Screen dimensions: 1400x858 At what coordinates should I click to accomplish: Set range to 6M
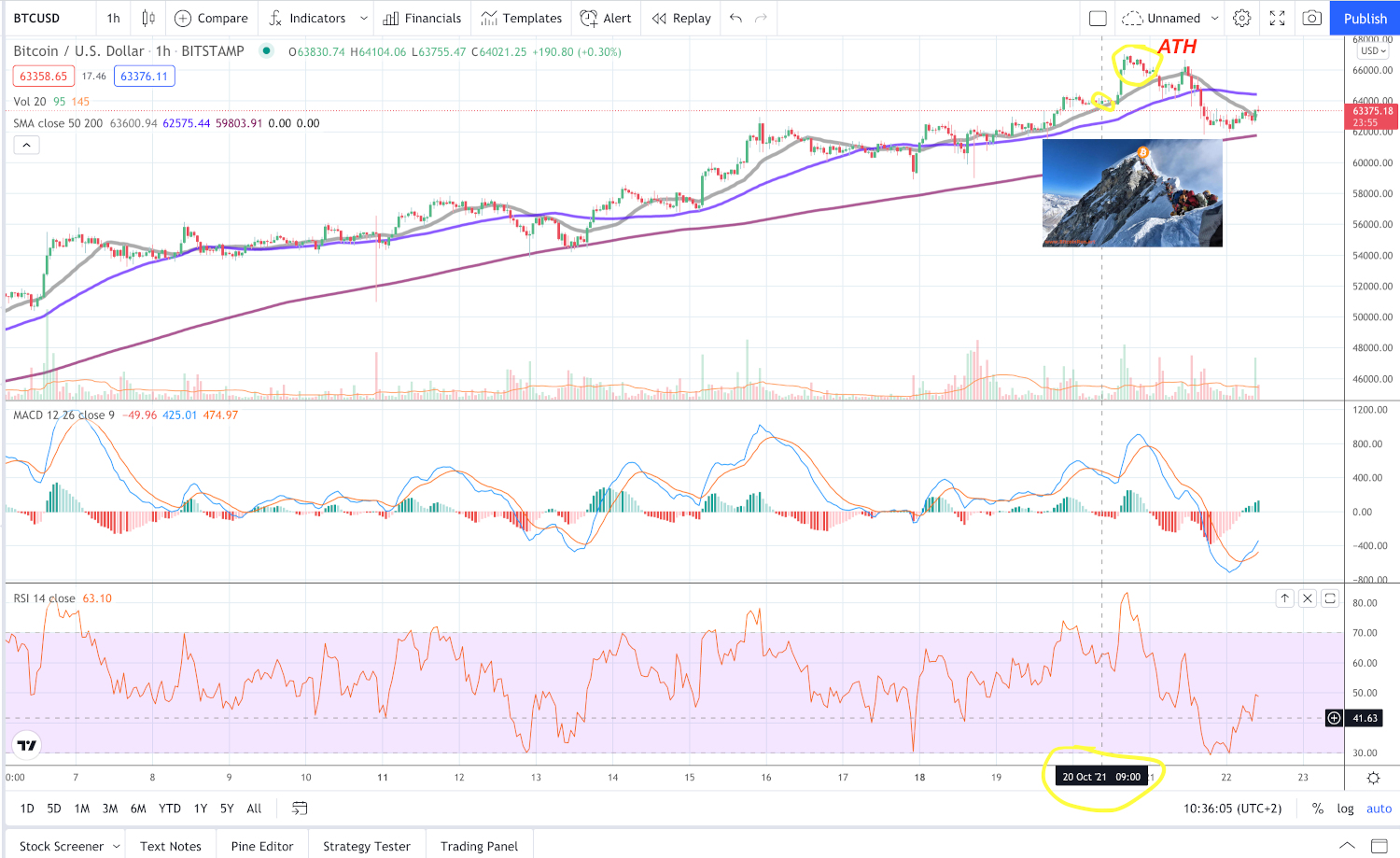[138, 809]
